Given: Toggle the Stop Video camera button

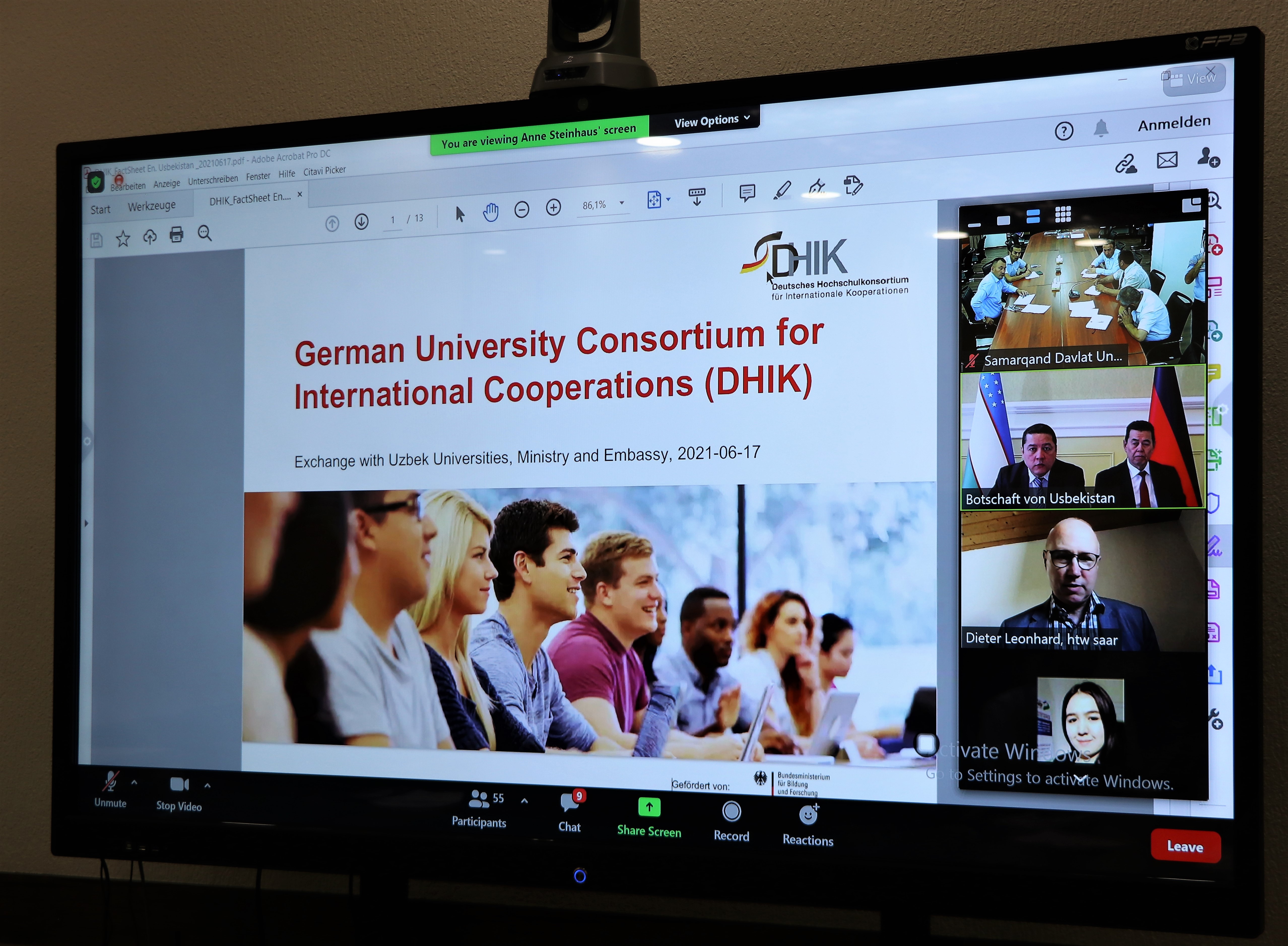Looking at the screenshot, I should coord(179,794).
